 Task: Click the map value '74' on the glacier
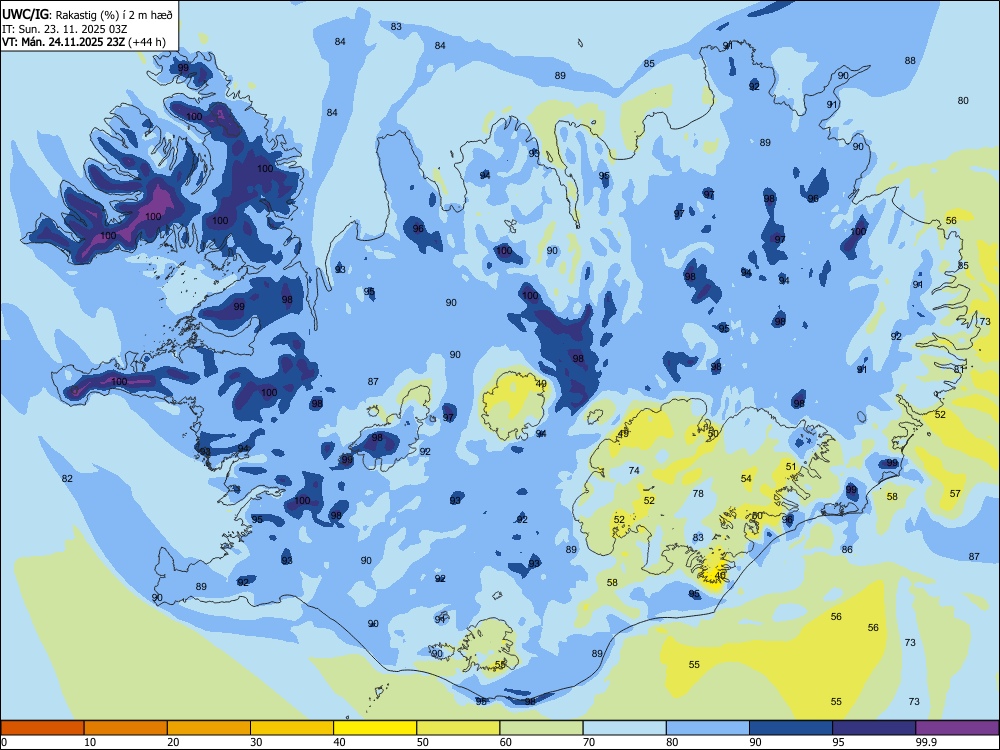click(634, 471)
